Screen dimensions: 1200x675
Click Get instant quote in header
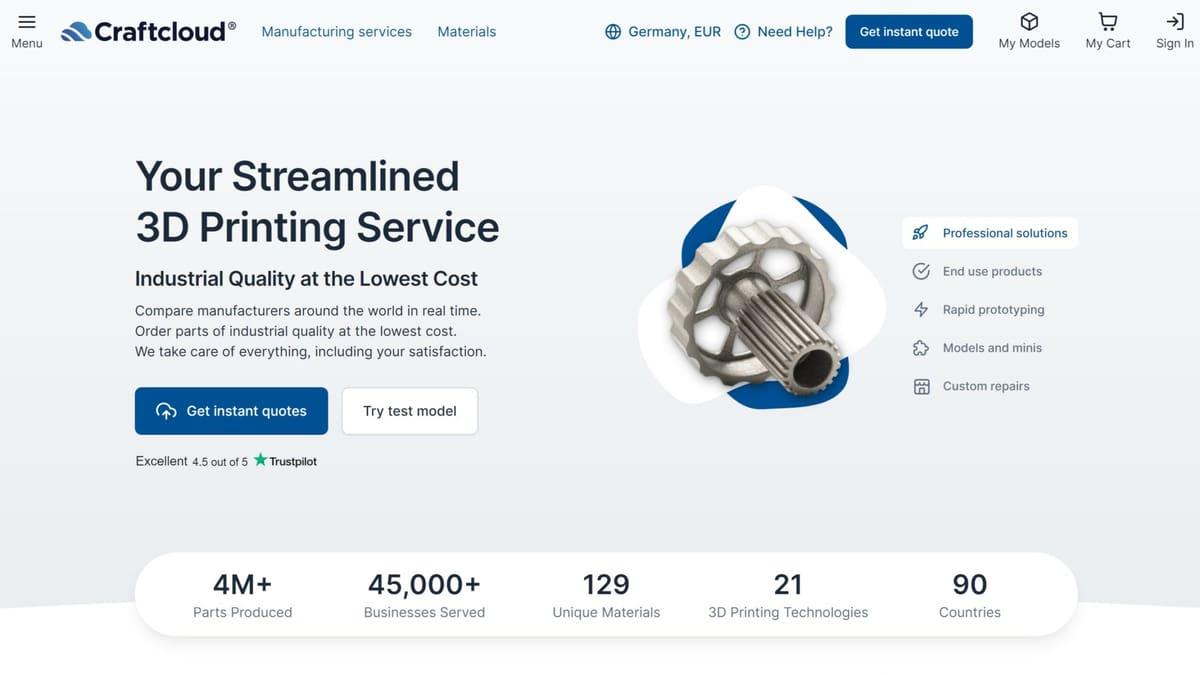pyautogui.click(x=909, y=32)
